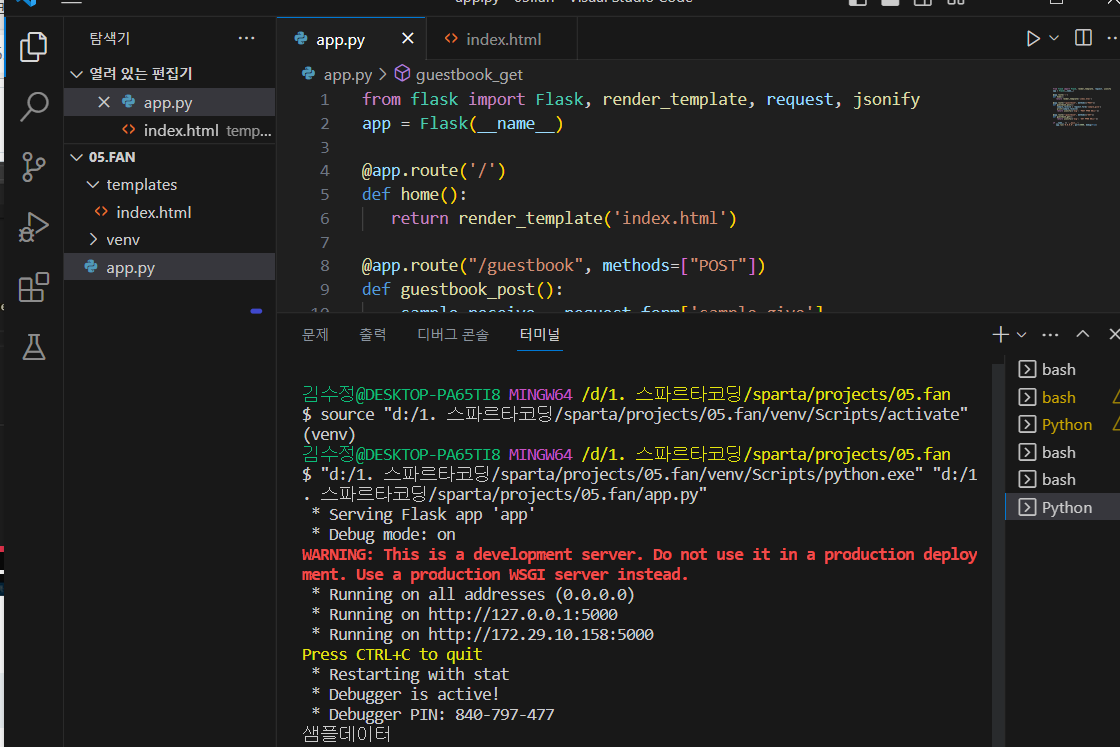The height and width of the screenshot is (747, 1120).
Task: Select app.py in the 05.FAN file tree
Action: click(169, 267)
